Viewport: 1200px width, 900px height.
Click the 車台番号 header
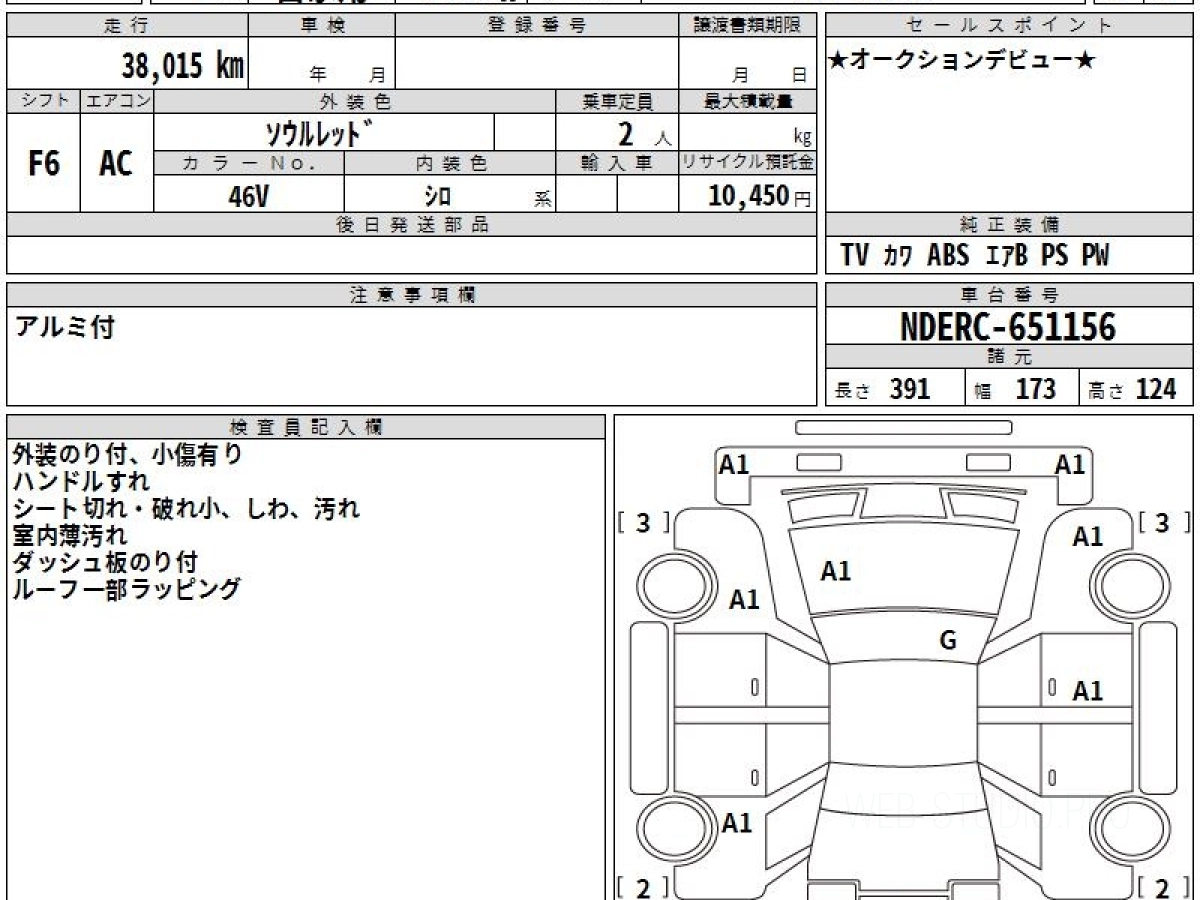pyautogui.click(x=1010, y=295)
